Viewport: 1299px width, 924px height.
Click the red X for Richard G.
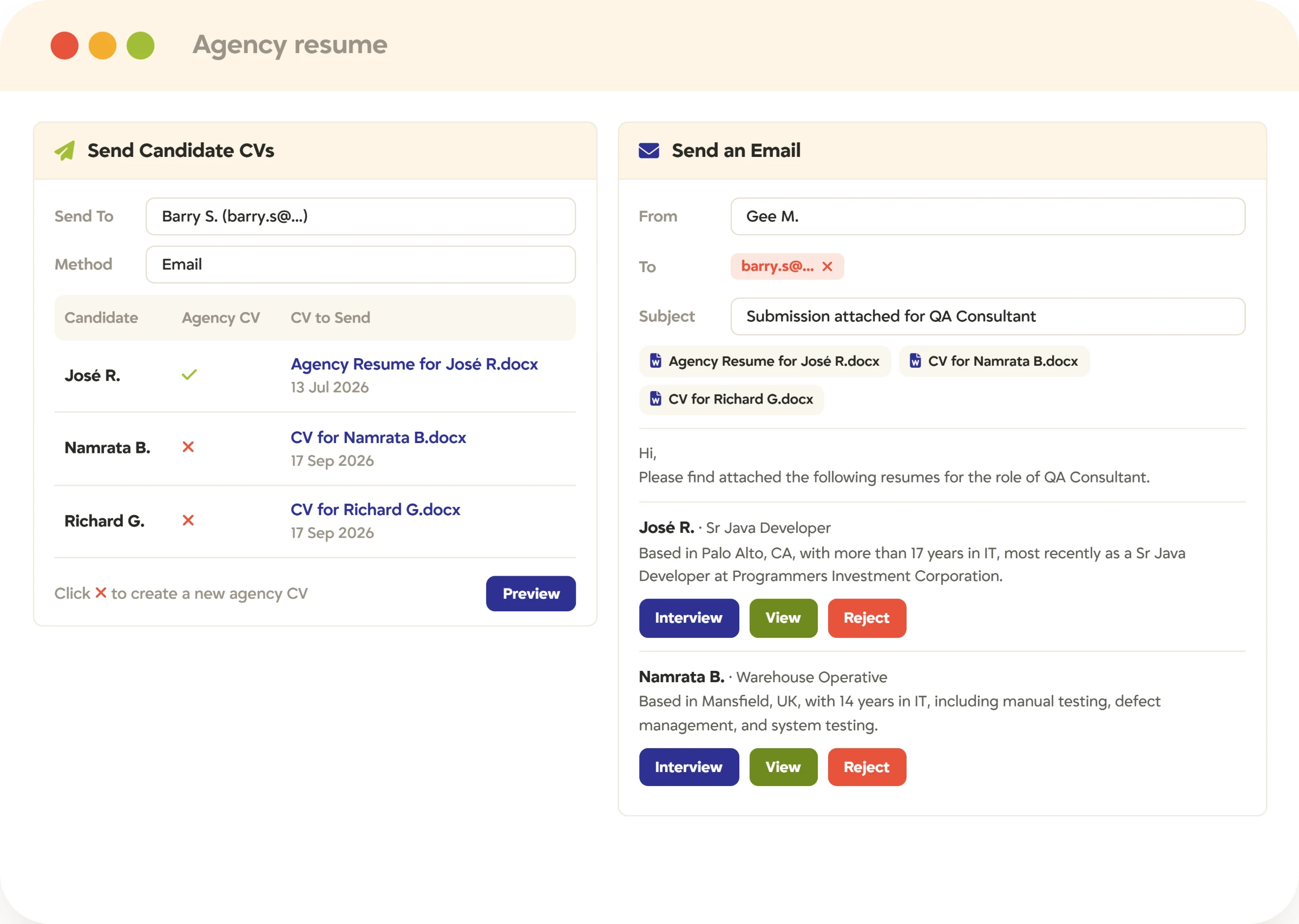[188, 520]
